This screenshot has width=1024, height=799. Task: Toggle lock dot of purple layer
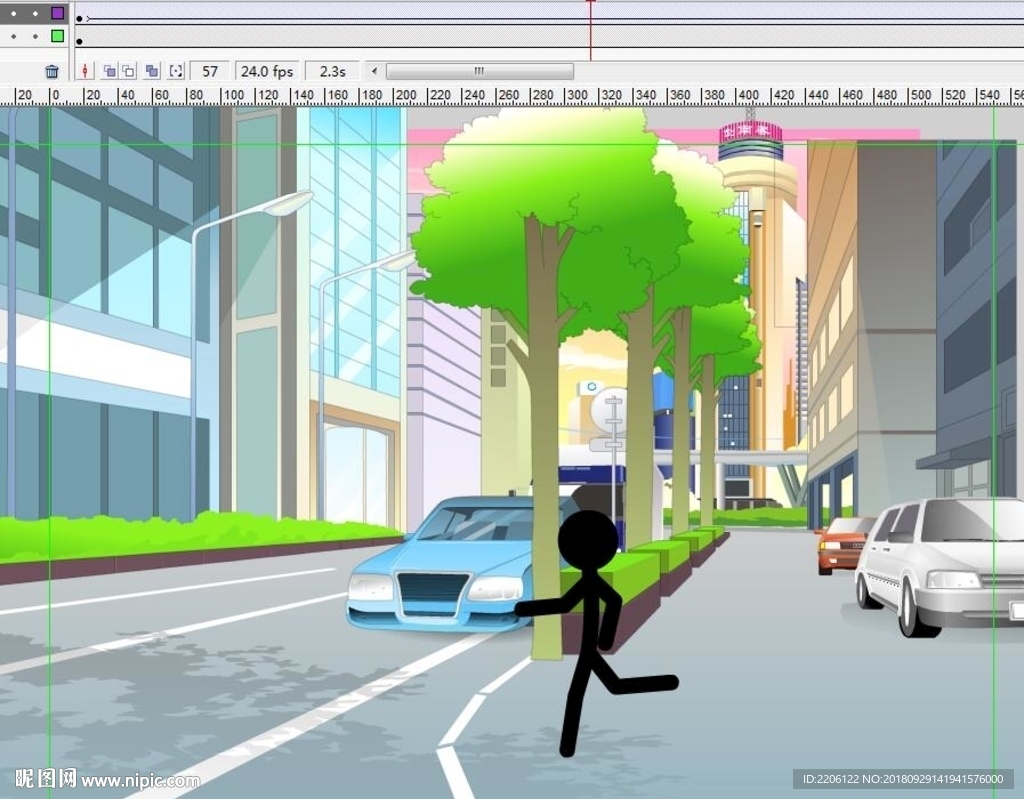[35, 14]
